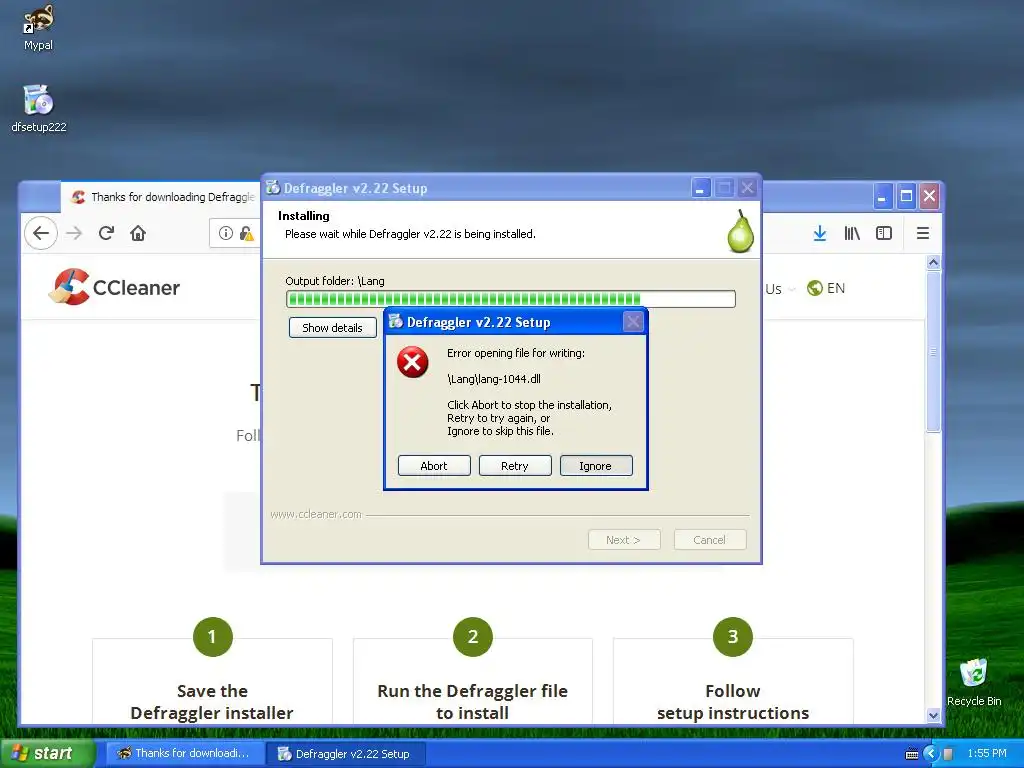Toggle browser sidebar icon
The width and height of the screenshot is (1024, 768).
click(884, 233)
